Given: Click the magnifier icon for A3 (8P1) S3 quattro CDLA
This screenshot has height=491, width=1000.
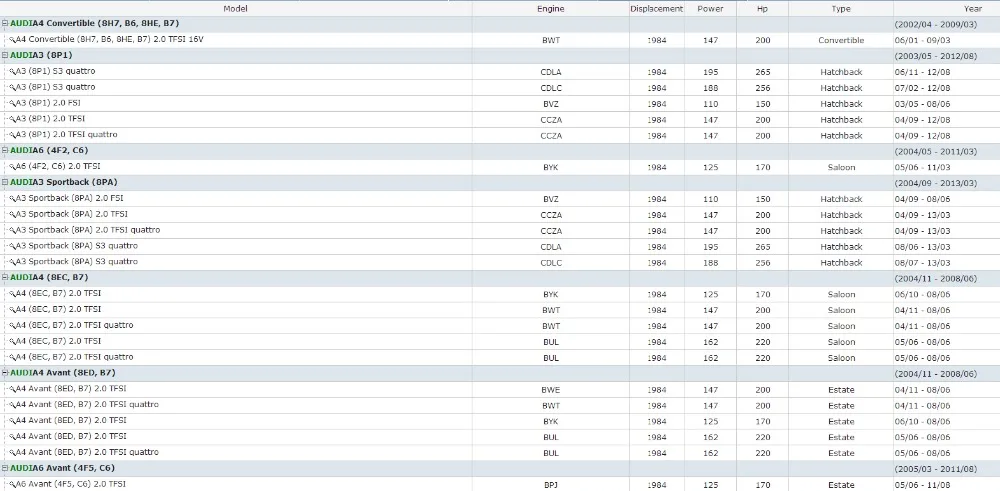Looking at the screenshot, I should coord(12,71).
